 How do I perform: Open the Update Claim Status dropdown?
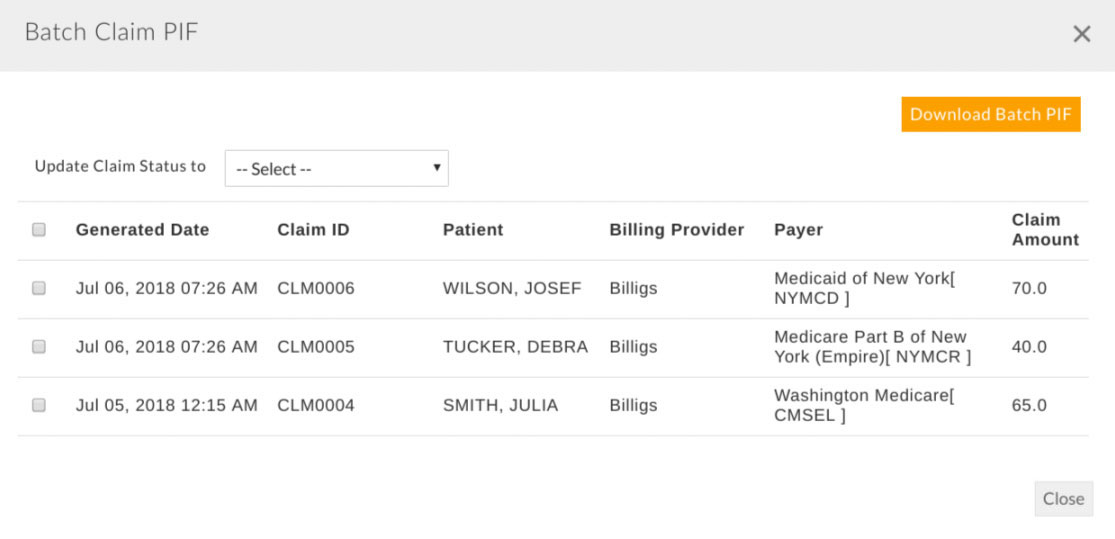[336, 169]
